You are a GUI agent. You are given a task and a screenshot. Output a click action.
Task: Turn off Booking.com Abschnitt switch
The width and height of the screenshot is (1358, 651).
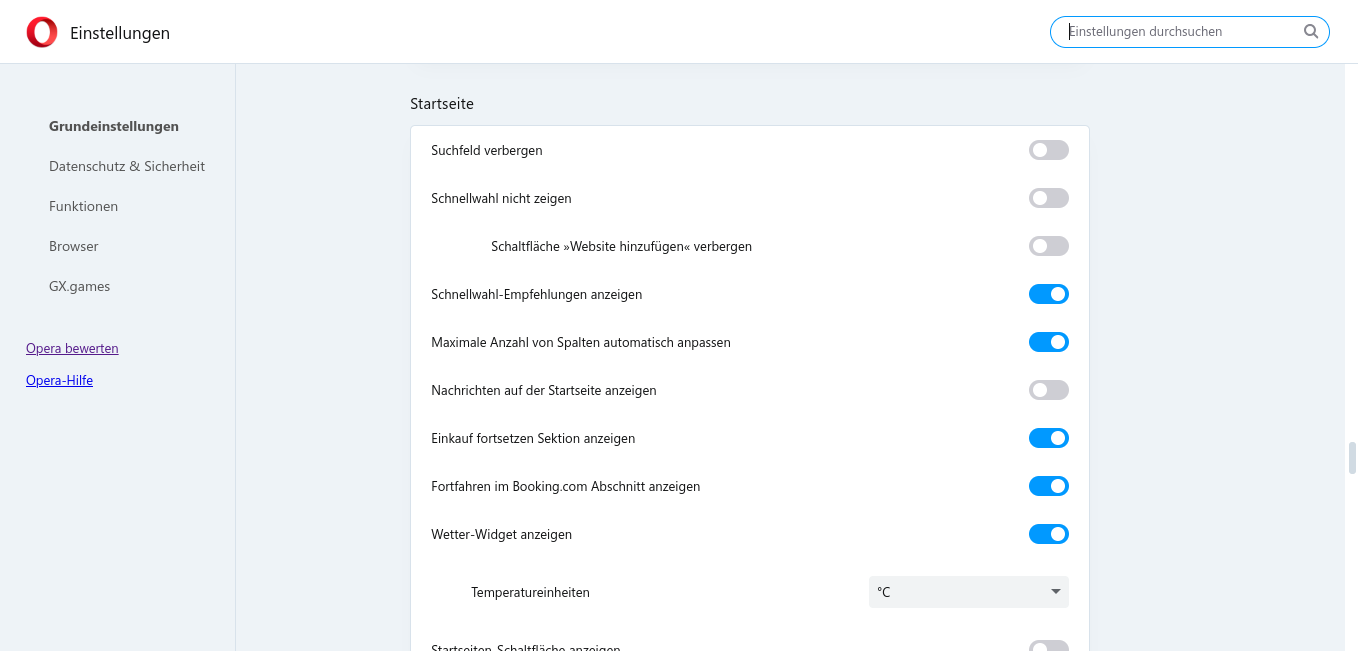point(1048,486)
